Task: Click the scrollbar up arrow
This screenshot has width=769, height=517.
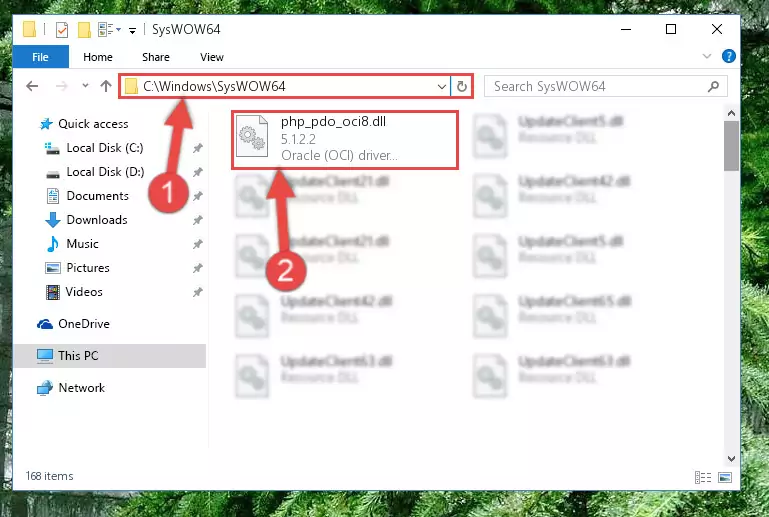Action: [x=731, y=113]
